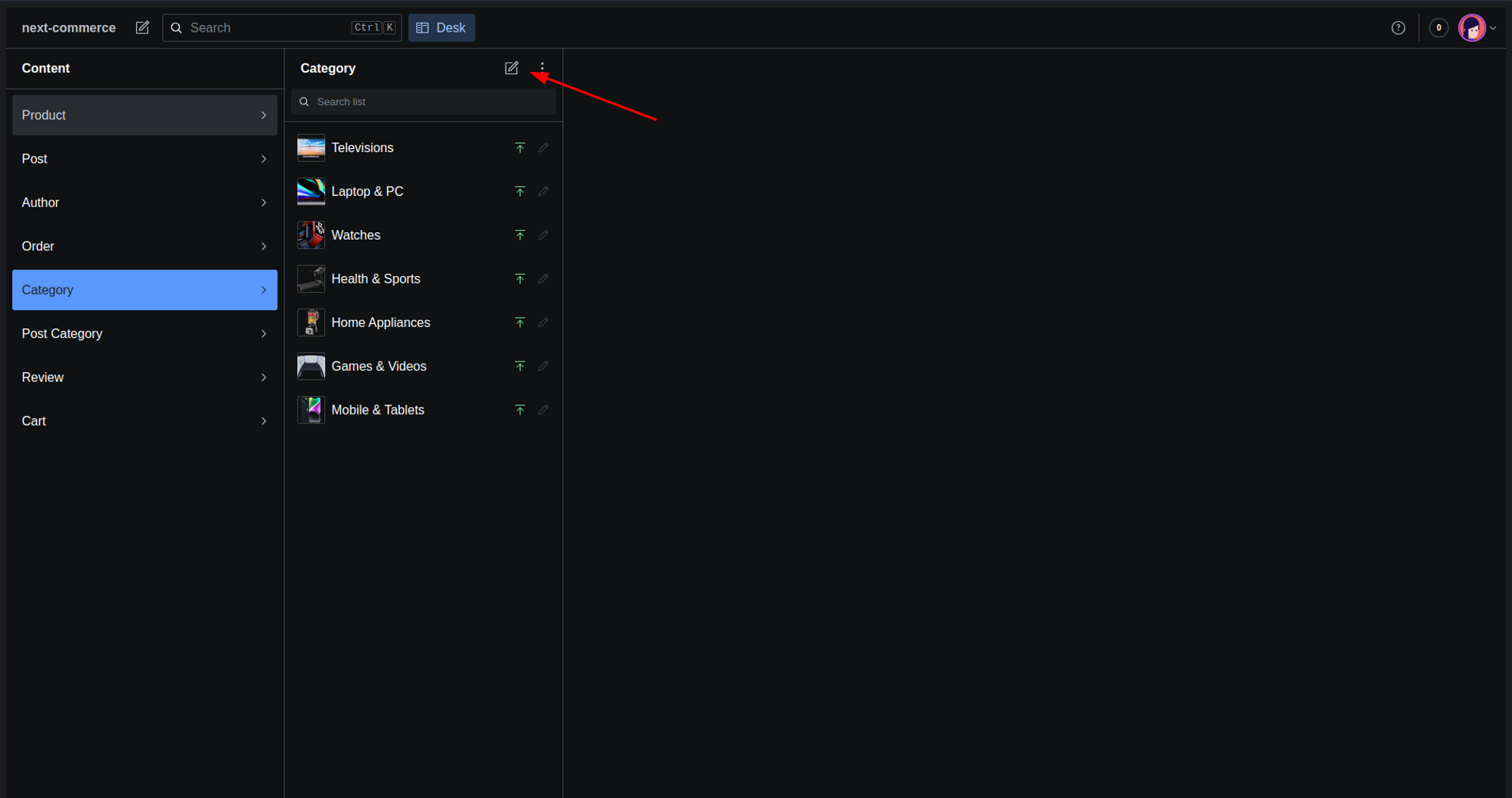Click the edit pencil for Home Appliances
This screenshot has width=1512, height=798.
tap(544, 322)
